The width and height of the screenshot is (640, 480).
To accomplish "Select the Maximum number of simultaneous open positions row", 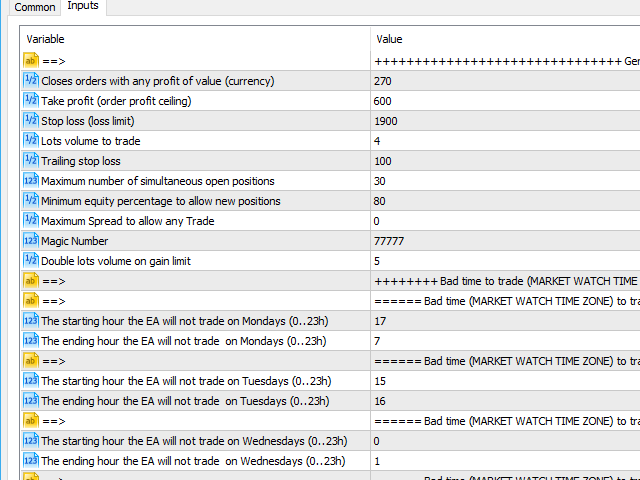I will pos(157,181).
